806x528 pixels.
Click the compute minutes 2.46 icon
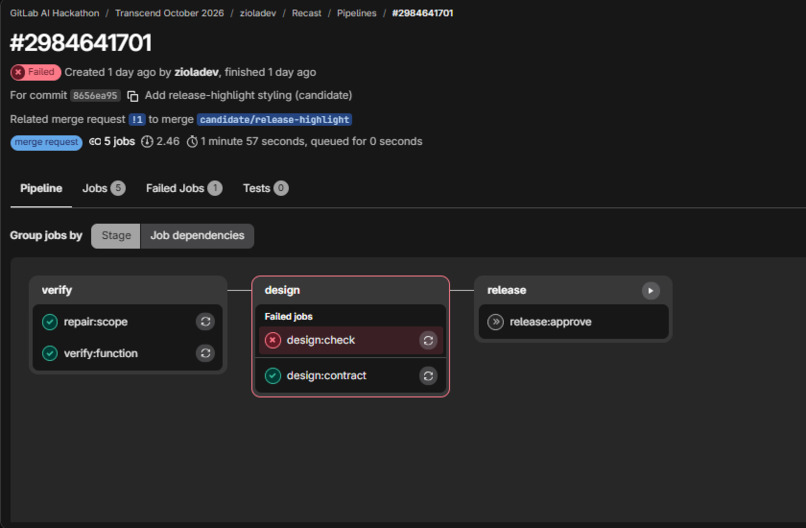point(147,141)
